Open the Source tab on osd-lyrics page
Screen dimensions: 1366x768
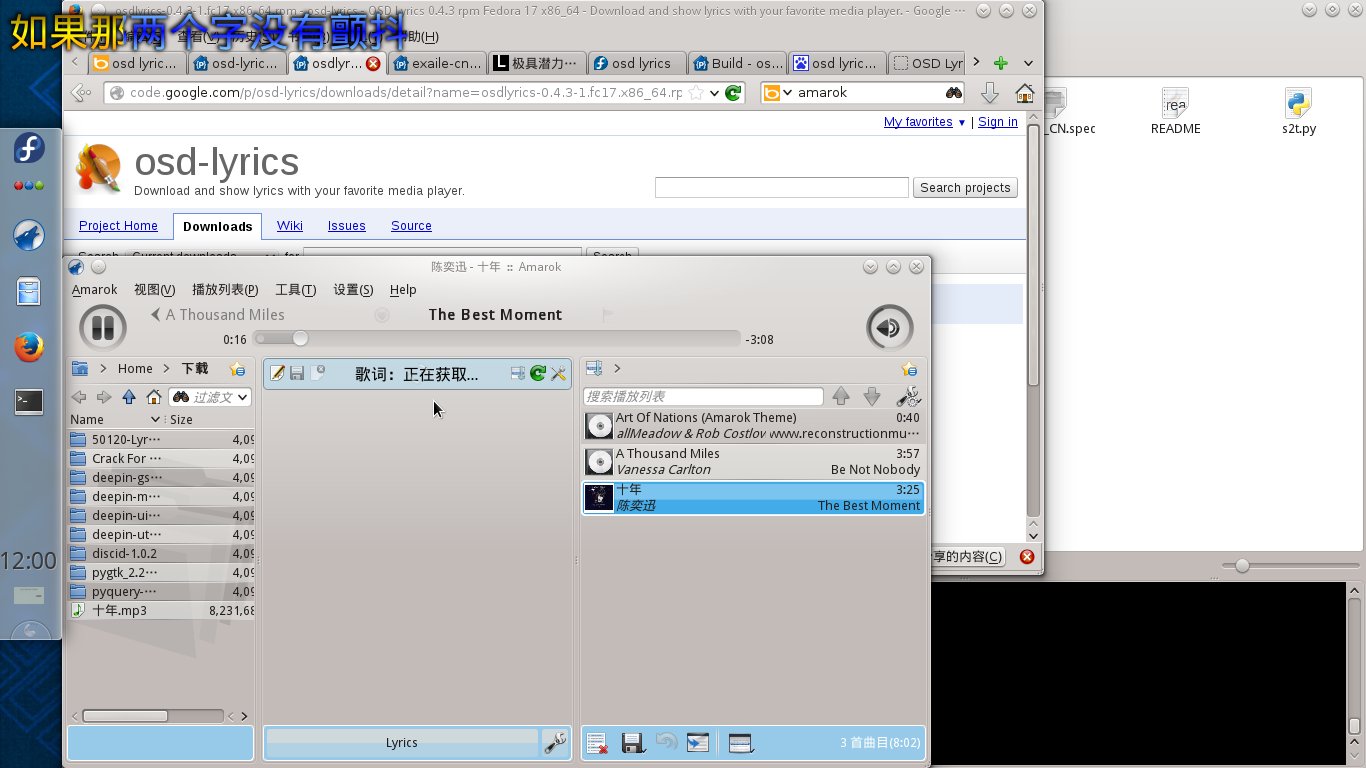[x=411, y=226]
